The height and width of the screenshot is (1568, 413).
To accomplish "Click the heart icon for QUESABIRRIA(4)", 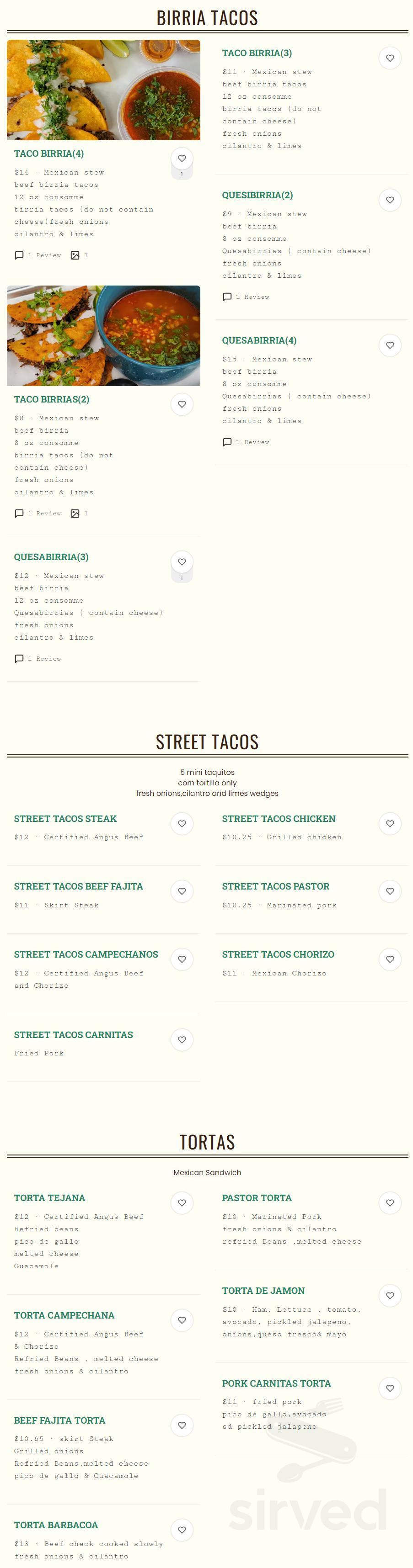I will (x=390, y=344).
